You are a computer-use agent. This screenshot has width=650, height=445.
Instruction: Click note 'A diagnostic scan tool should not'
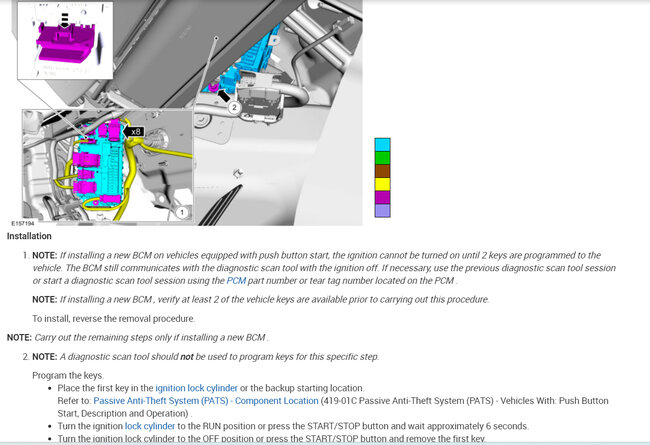(206, 357)
